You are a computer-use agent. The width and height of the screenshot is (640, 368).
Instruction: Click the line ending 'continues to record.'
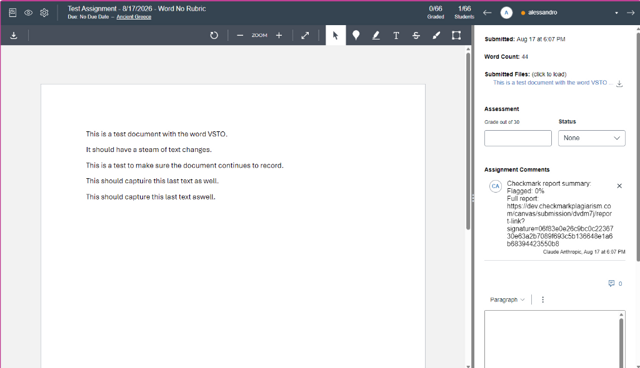[184, 165]
